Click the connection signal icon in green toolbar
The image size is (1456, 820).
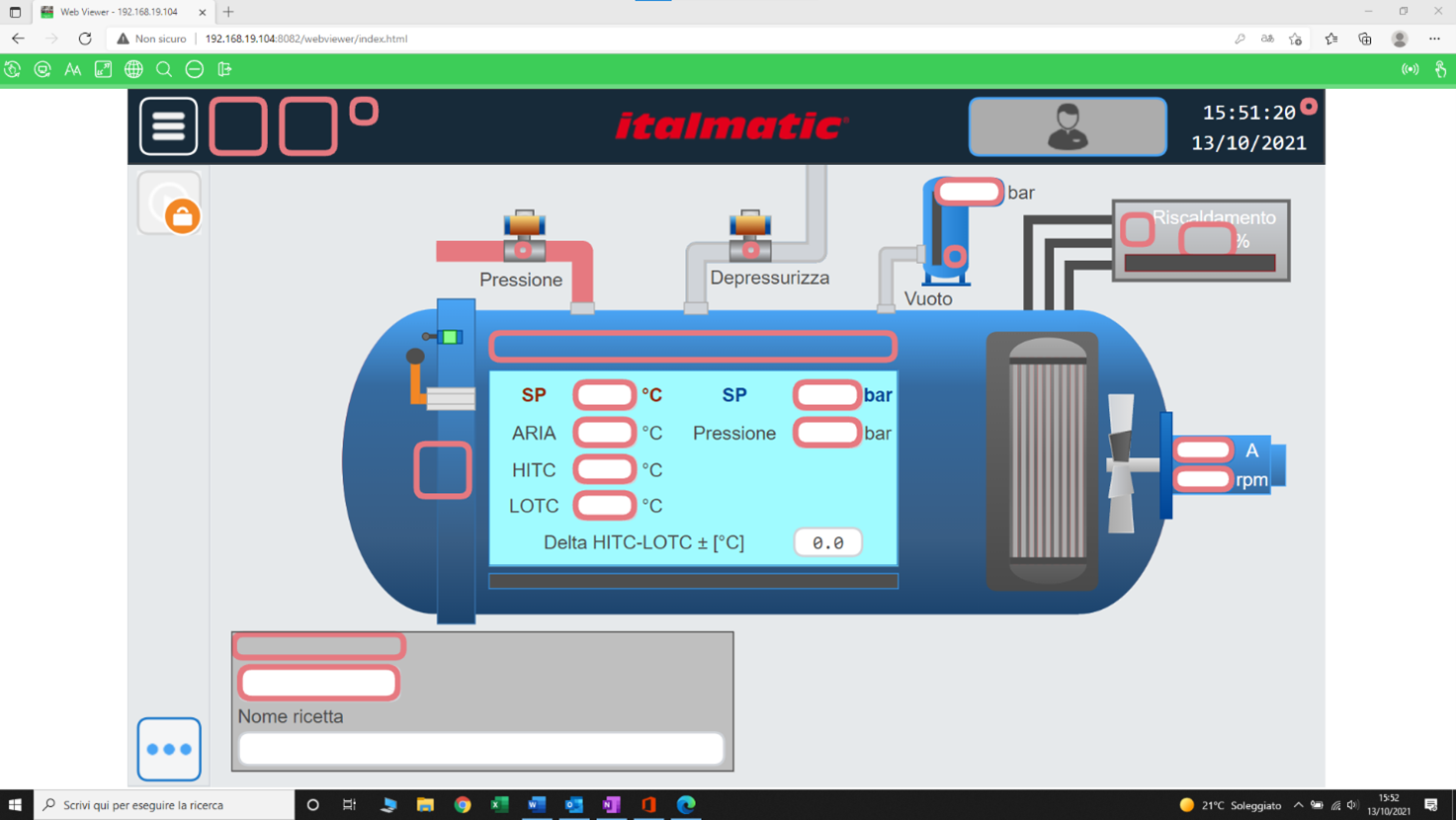(x=1410, y=69)
